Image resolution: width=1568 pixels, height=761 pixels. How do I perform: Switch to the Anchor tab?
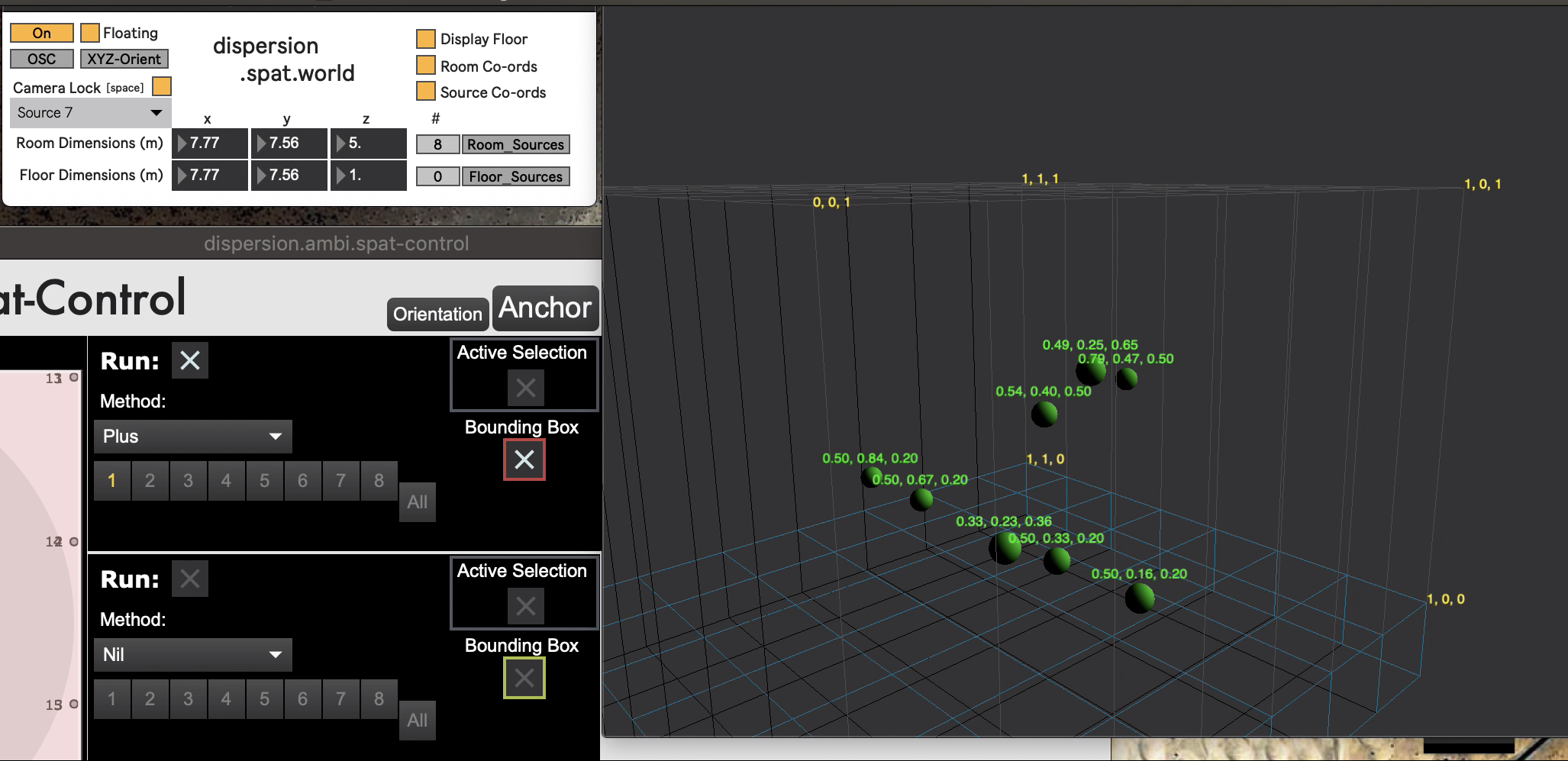click(545, 308)
